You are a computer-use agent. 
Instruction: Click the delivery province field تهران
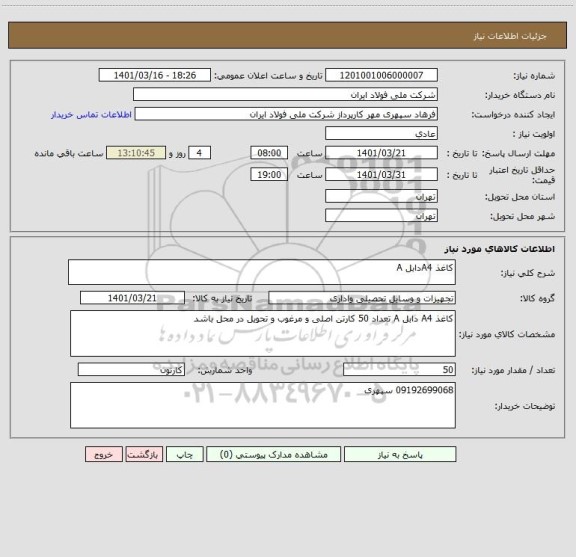click(x=381, y=196)
